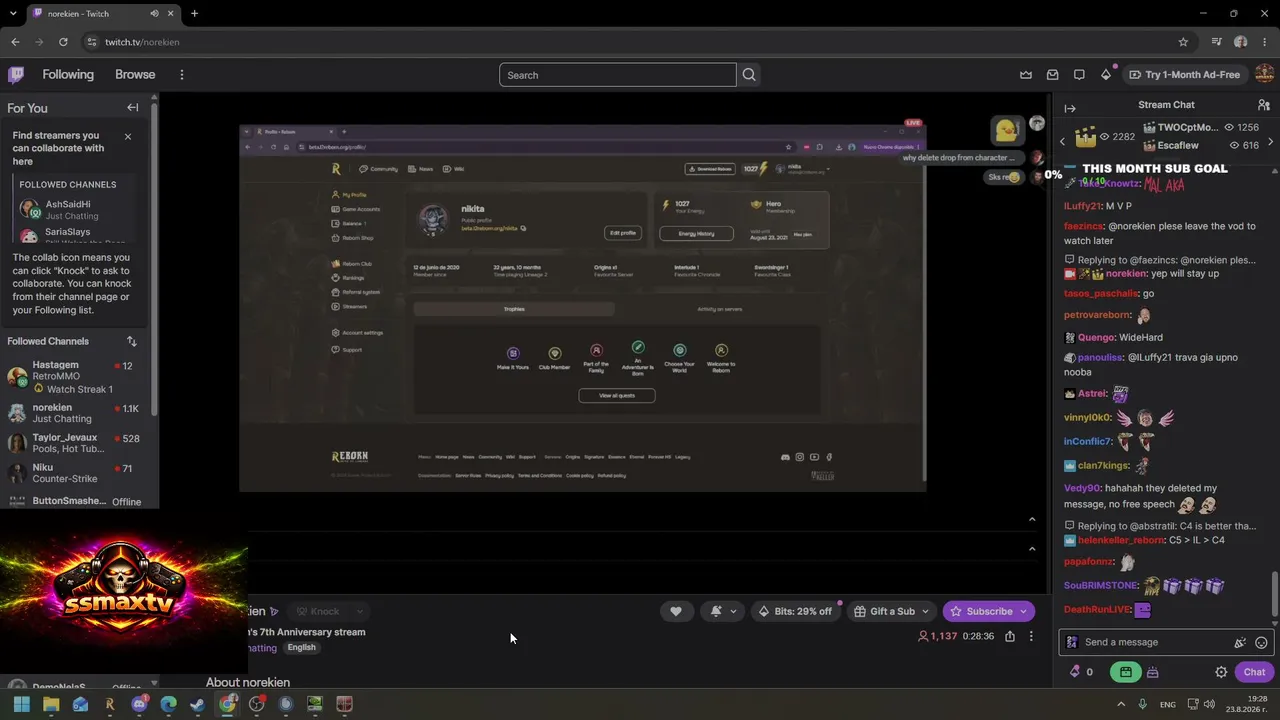This screenshot has height=720, width=1280.
Task: Open Bits cheer icon in message box
Action: tap(1240, 643)
